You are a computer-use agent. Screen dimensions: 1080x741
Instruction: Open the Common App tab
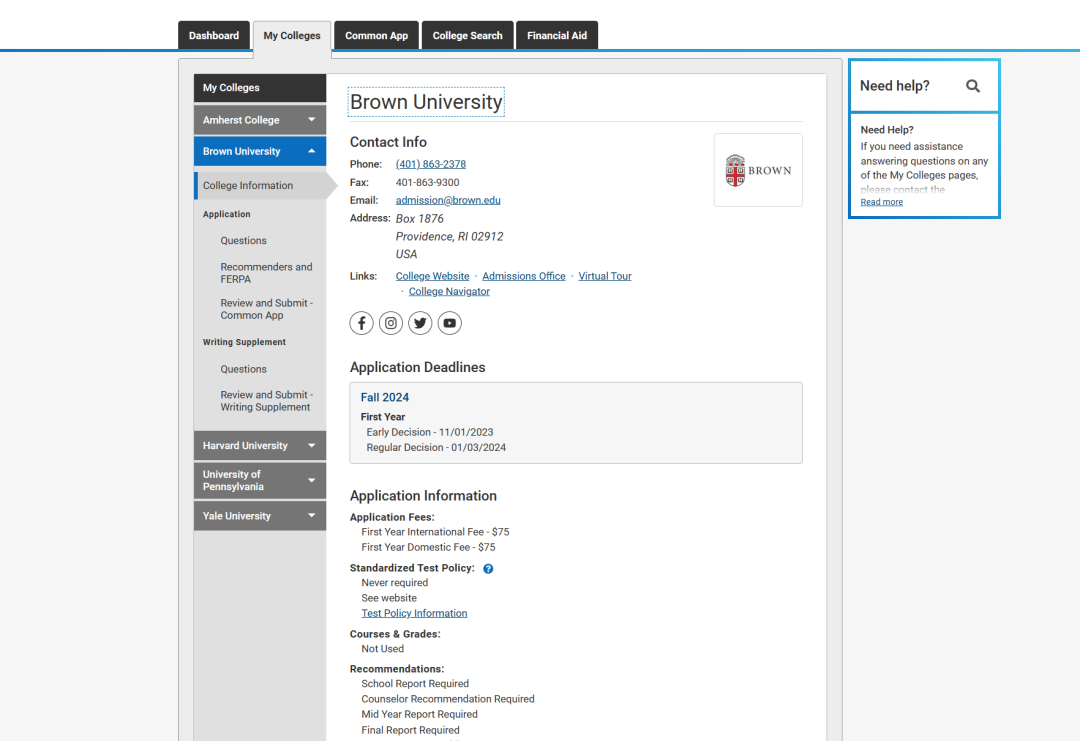(x=377, y=36)
